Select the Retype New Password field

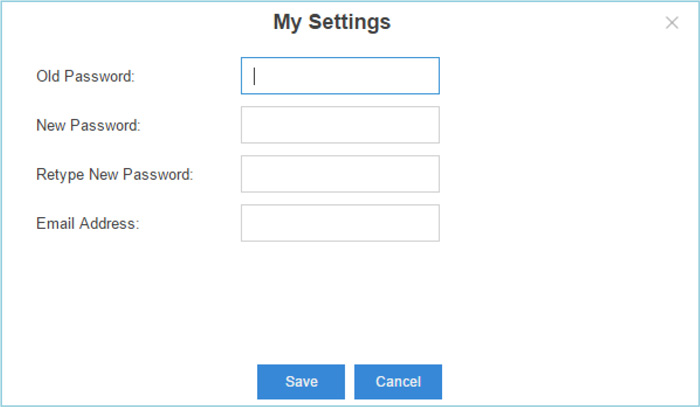tap(340, 174)
